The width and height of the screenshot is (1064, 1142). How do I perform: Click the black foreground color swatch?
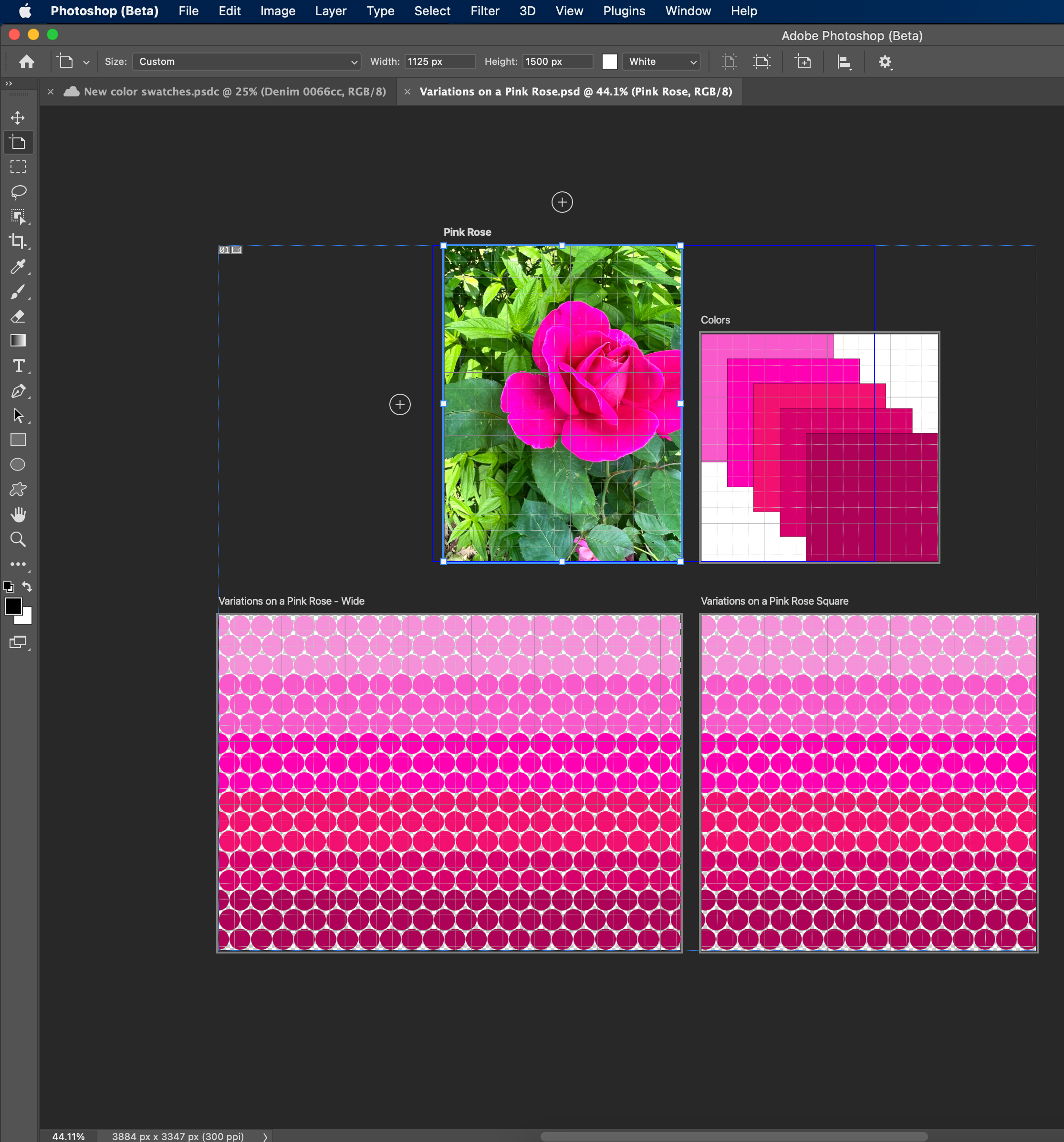tap(12, 606)
